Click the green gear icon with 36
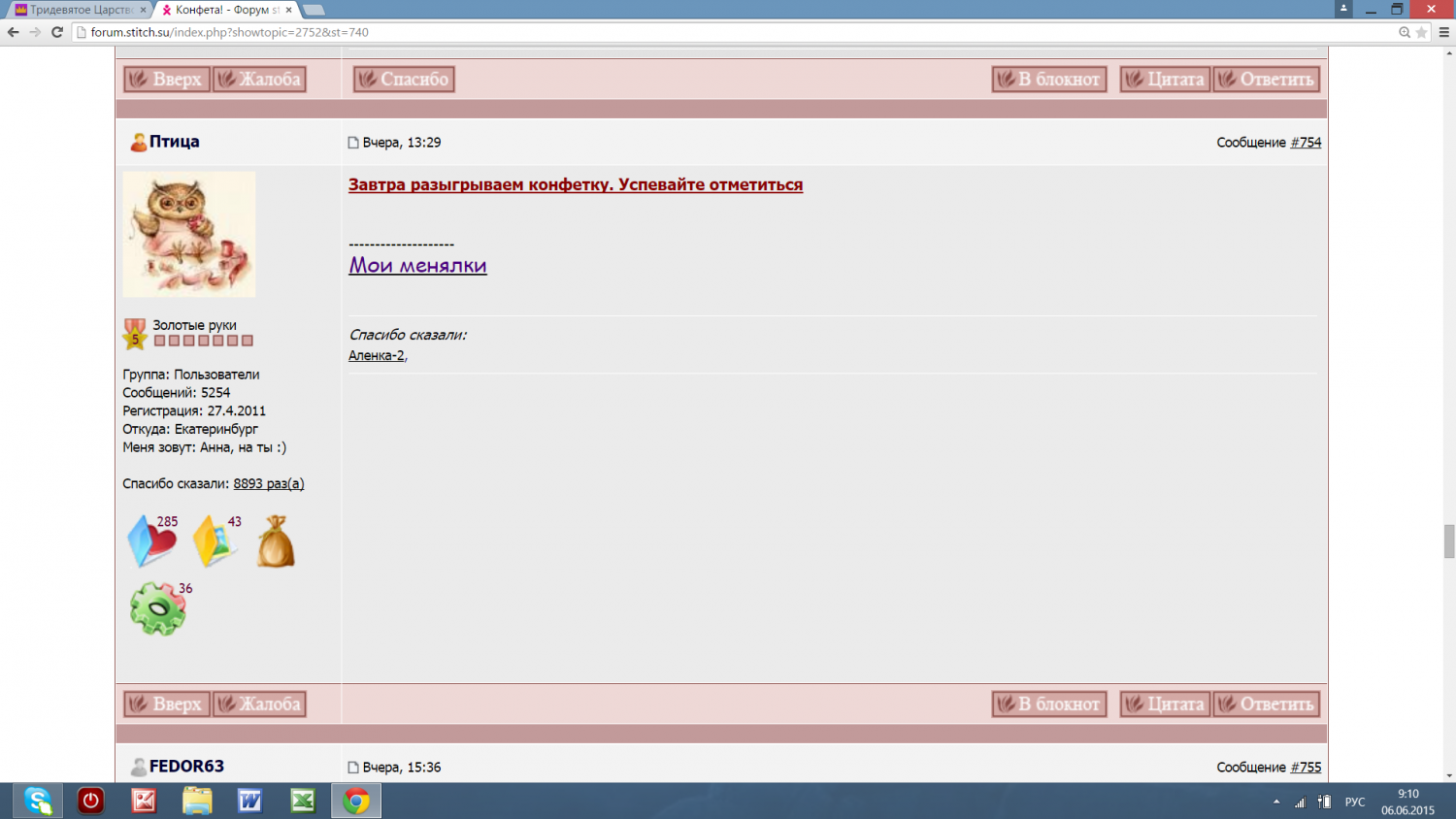Screen dimensions: 1456x819 (157, 609)
